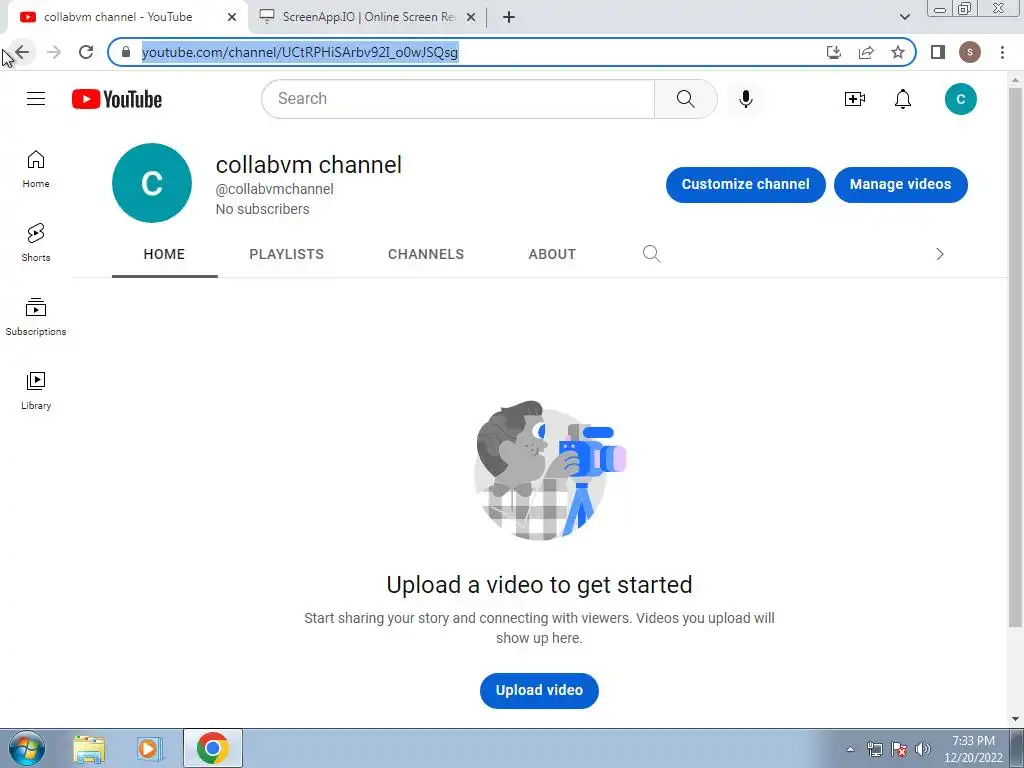Select the HOME channel tab
This screenshot has width=1024, height=768.
(x=165, y=254)
